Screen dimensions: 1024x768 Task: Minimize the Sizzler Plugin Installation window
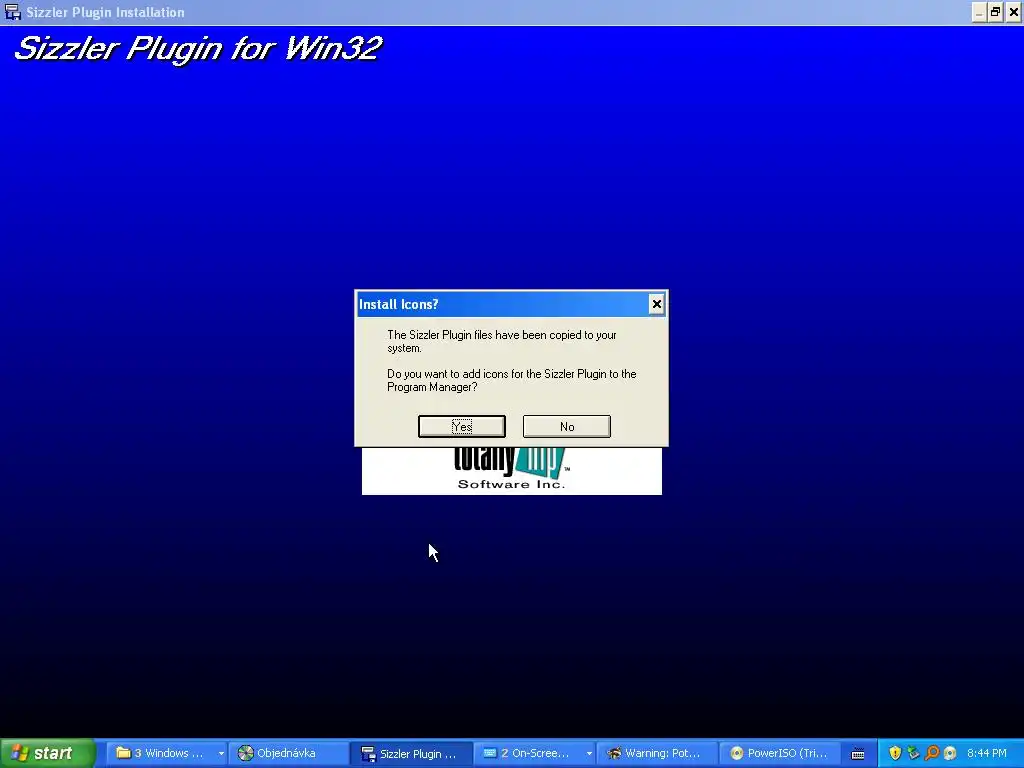tap(979, 12)
